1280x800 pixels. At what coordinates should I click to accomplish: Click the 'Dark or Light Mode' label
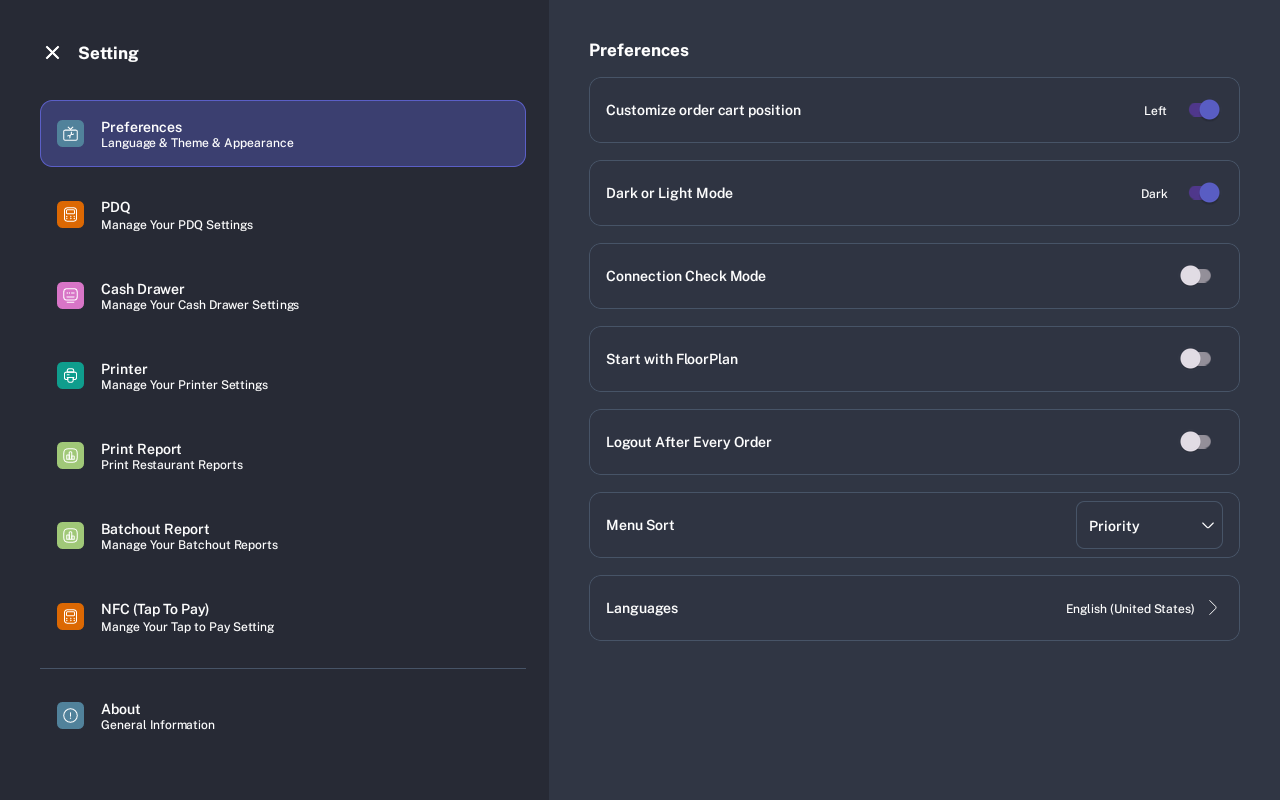tap(669, 193)
